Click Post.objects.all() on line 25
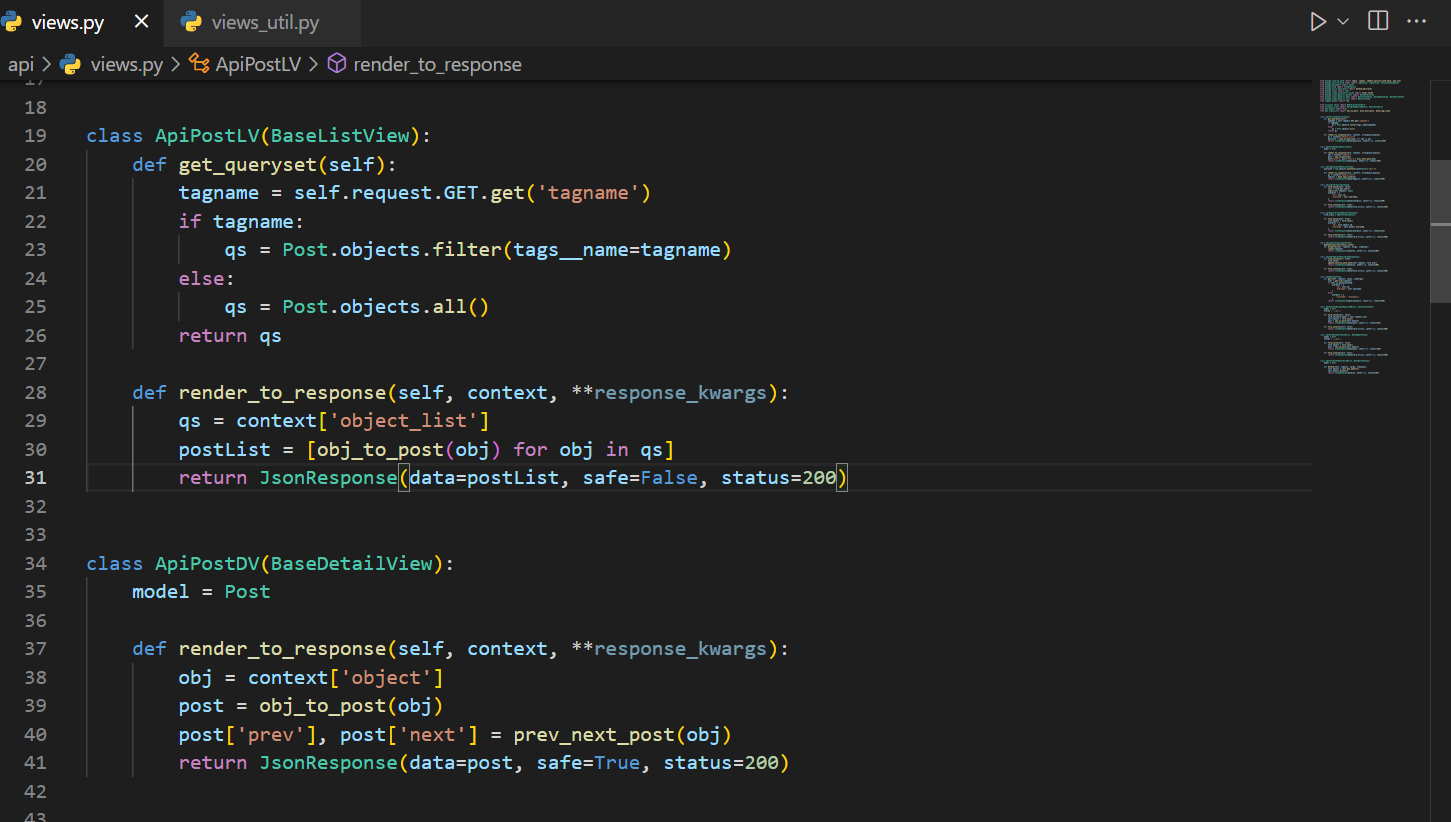 pyautogui.click(x=386, y=306)
